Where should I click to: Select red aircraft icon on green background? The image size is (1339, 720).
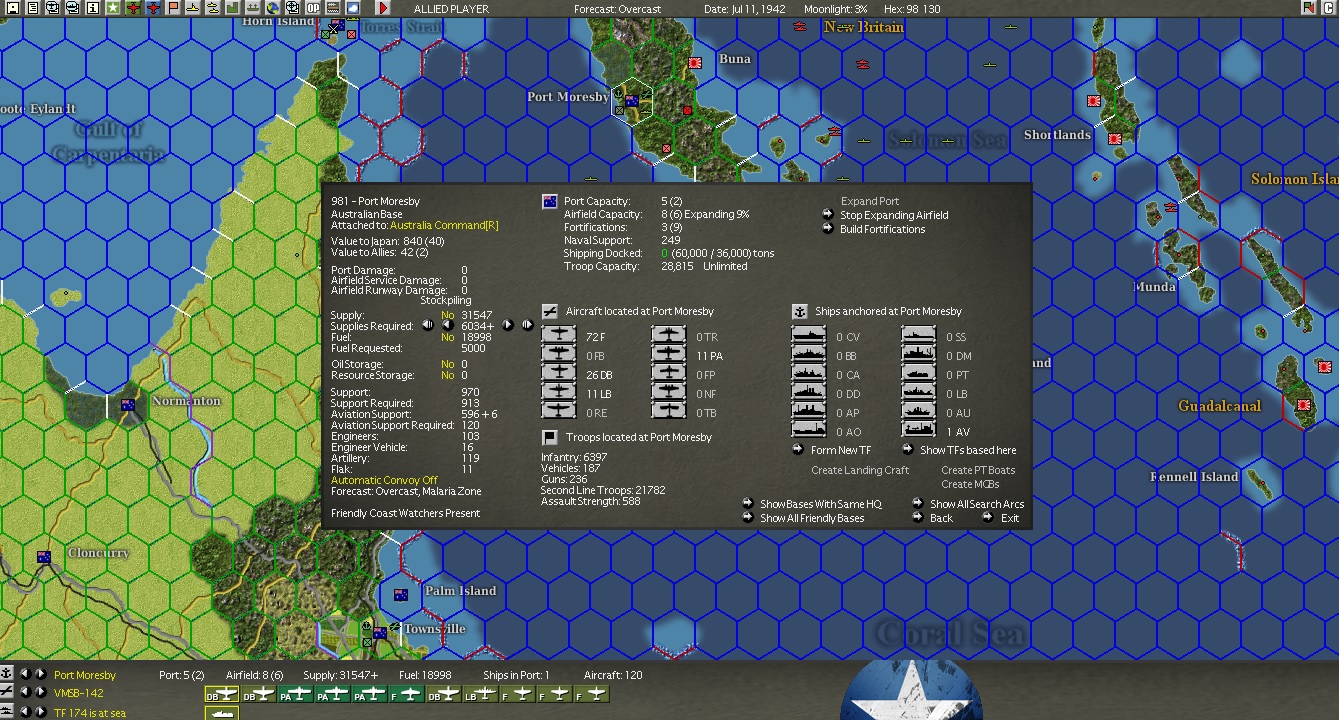pos(133,8)
